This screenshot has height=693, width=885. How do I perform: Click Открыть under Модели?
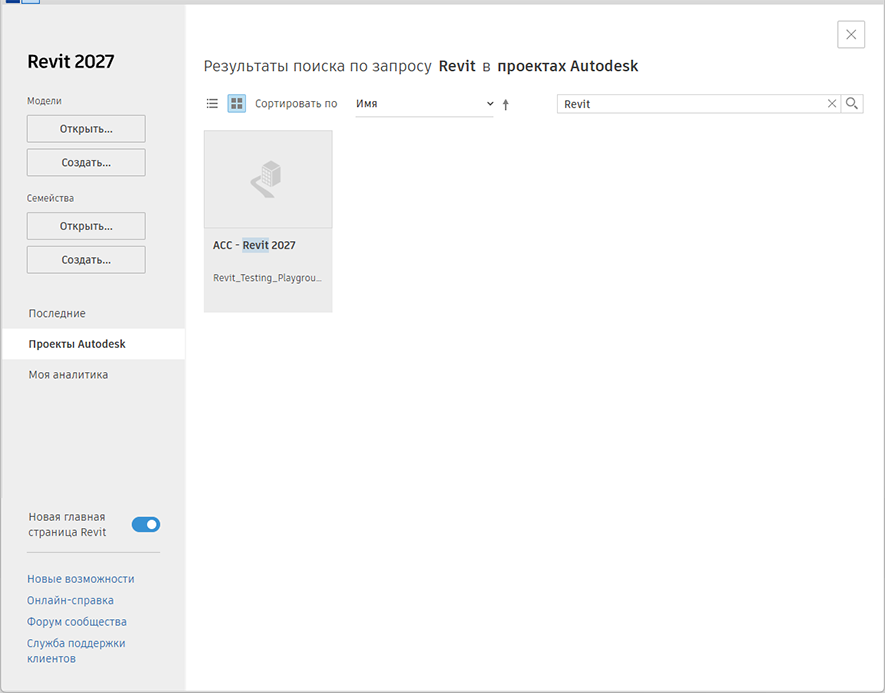[x=86, y=129]
